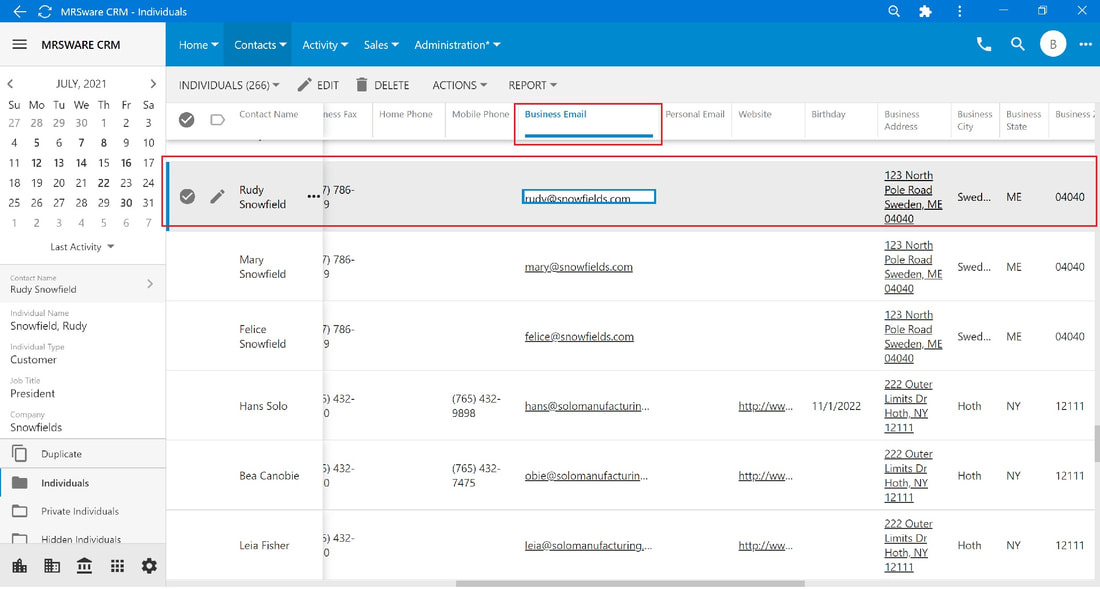Image resolution: width=1100 pixels, height=589 pixels.
Task: Open the apps grid icon in bottom bar
Action: (117, 566)
